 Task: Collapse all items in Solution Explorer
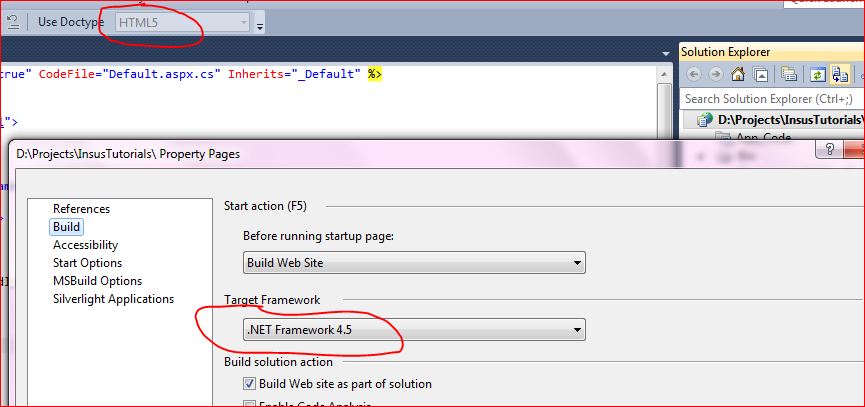point(761,74)
